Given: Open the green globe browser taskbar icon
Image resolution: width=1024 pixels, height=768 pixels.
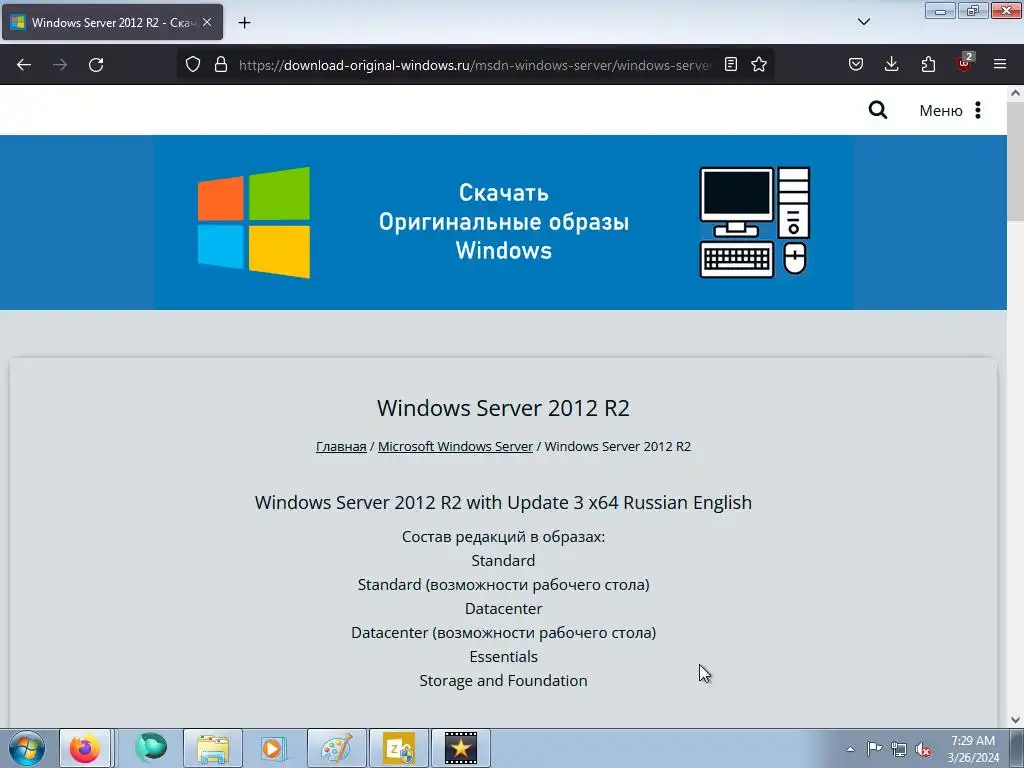Looking at the screenshot, I should (151, 748).
